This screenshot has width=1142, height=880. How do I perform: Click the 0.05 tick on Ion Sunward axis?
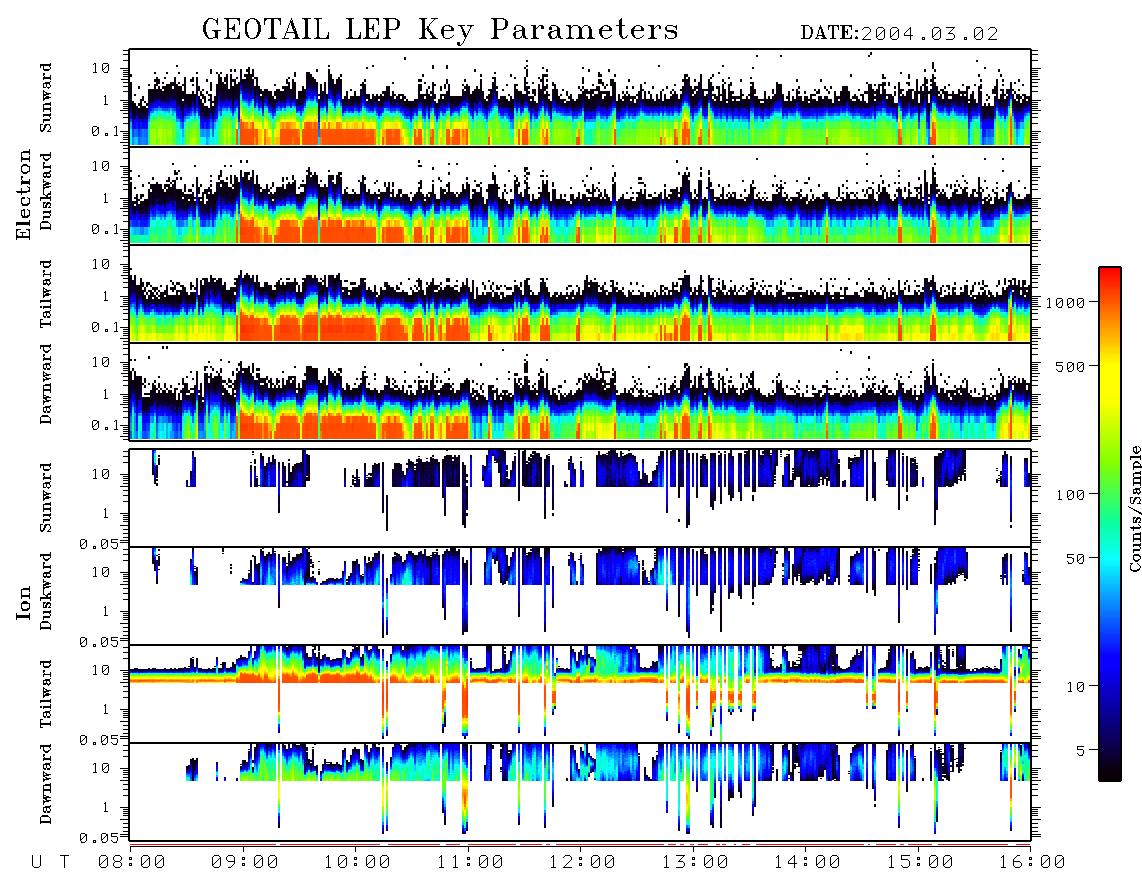98,543
